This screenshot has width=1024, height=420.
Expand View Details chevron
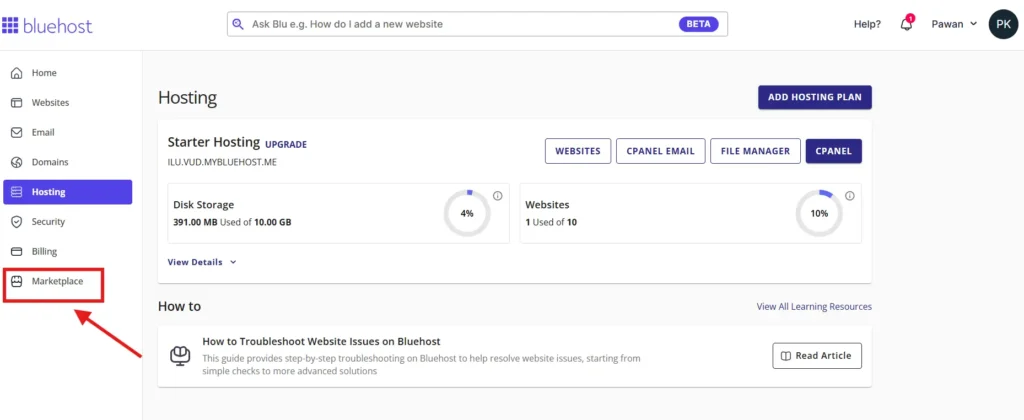233,262
